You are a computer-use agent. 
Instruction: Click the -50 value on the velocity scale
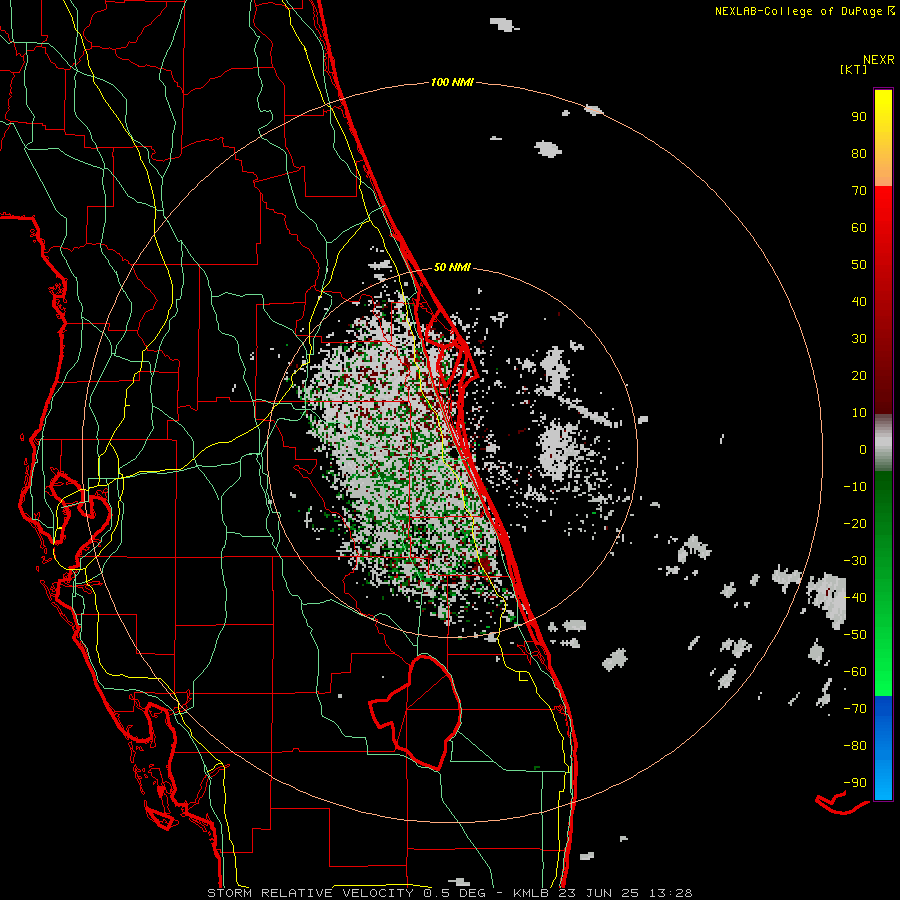tap(855, 635)
